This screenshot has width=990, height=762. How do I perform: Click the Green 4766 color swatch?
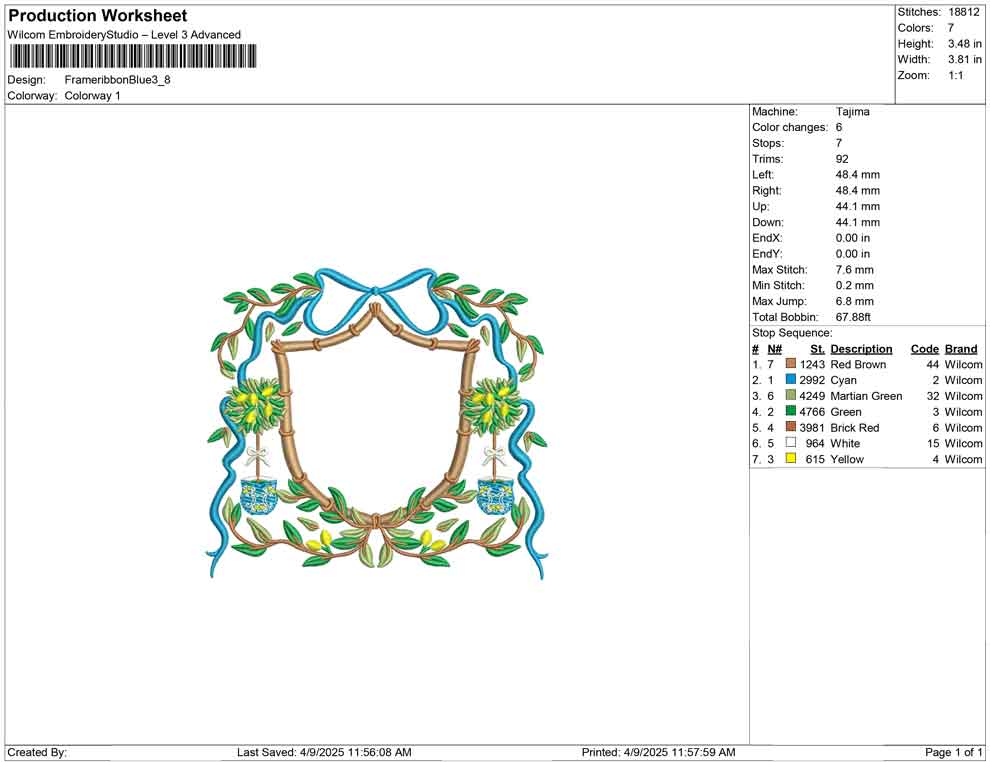click(x=790, y=411)
